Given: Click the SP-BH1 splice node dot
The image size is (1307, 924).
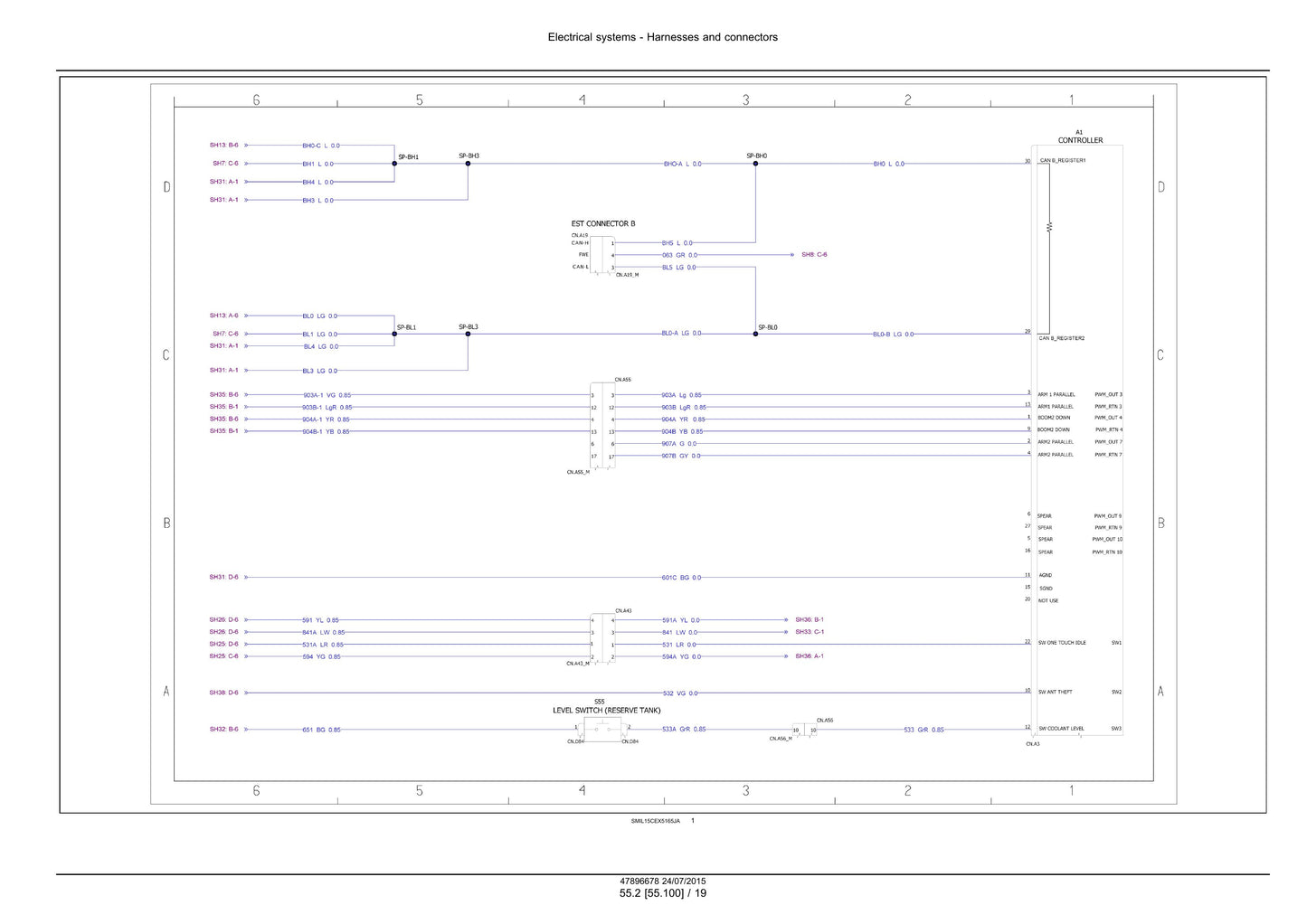Looking at the screenshot, I should pos(394,164).
